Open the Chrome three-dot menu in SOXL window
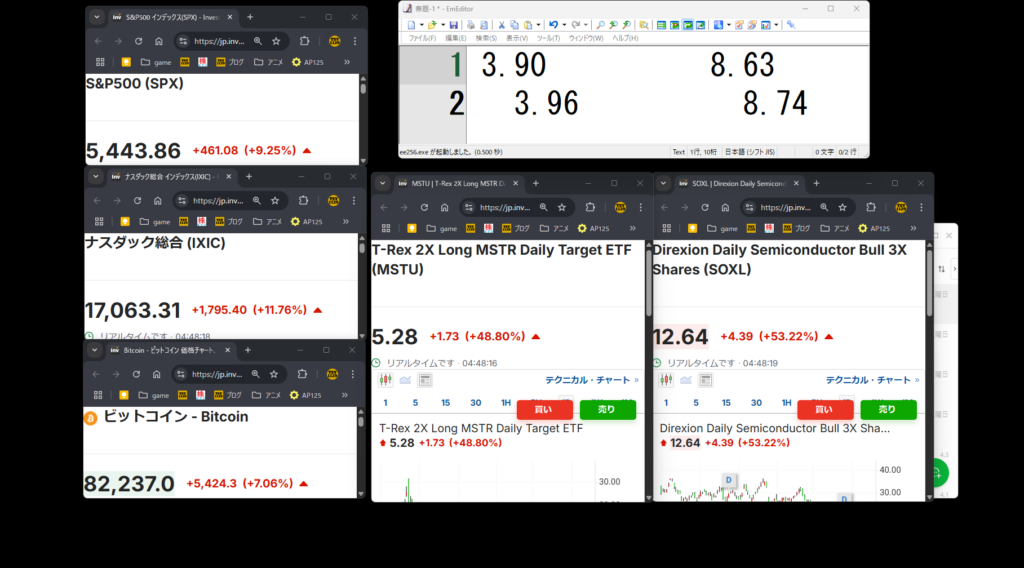The image size is (1024, 568). [921, 208]
